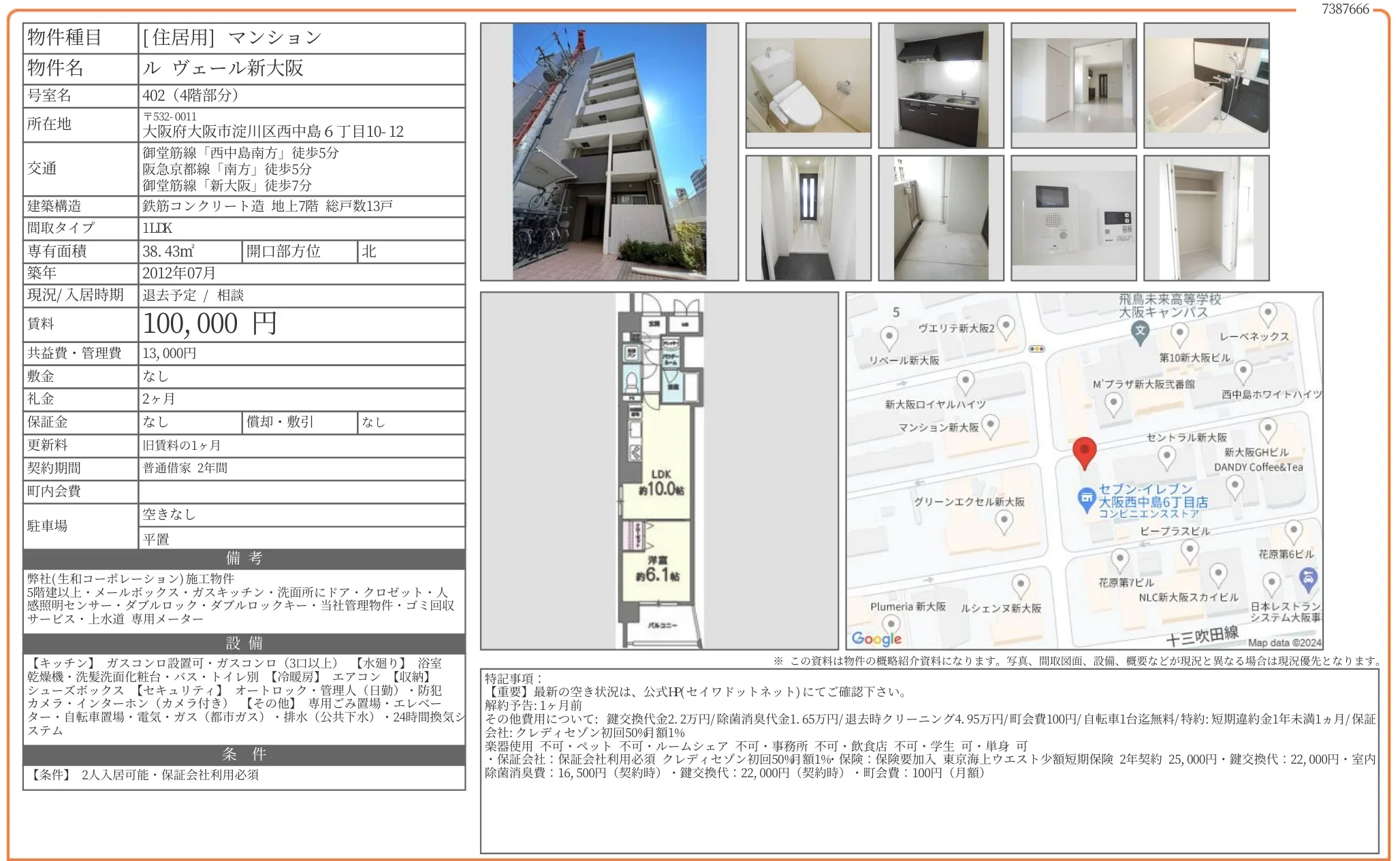Open the toilet photo thumbnail

(808, 86)
